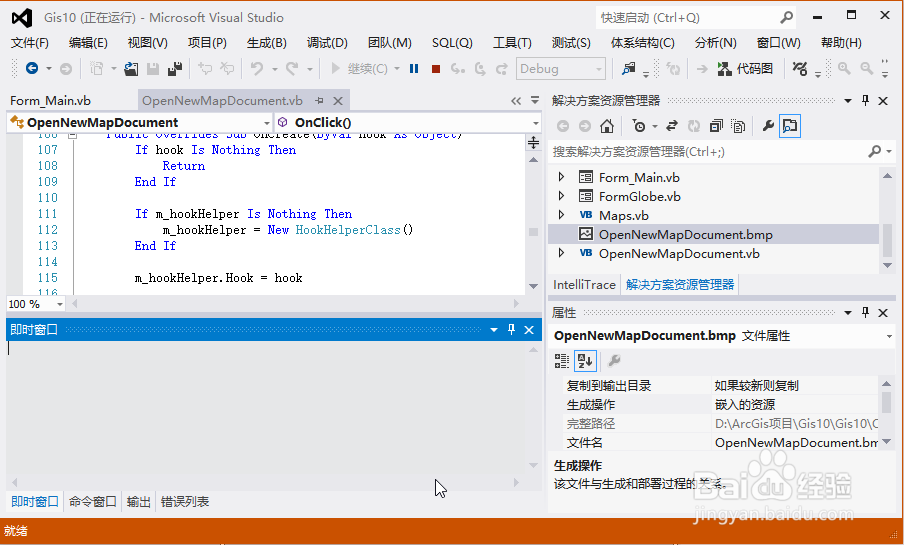
Task: Switch to the 命令窗口 tab
Action: pyautogui.click(x=92, y=502)
